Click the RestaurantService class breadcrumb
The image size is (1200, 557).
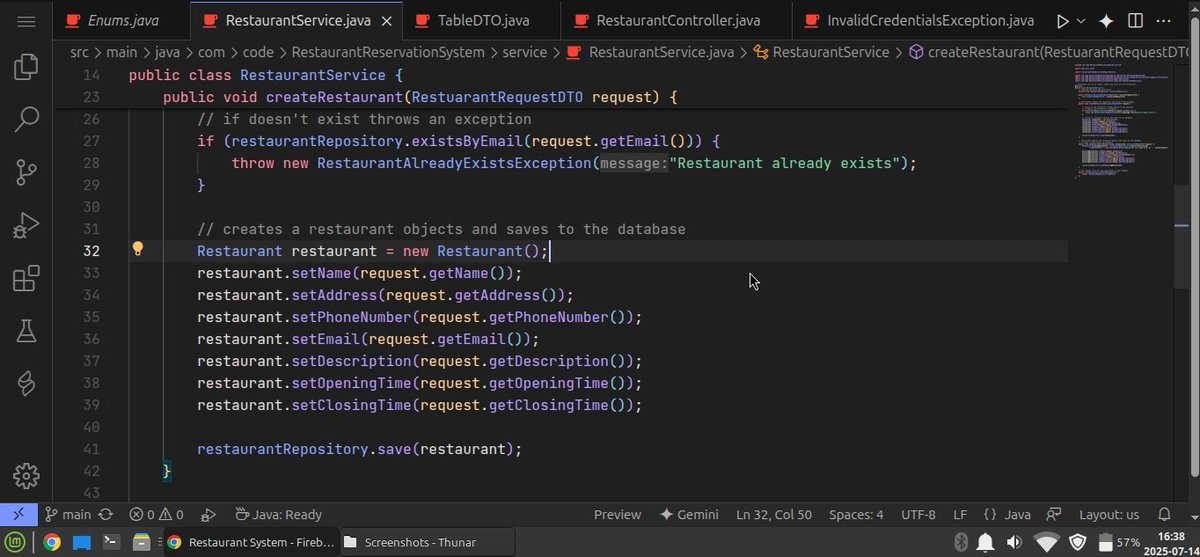[x=821, y=52]
